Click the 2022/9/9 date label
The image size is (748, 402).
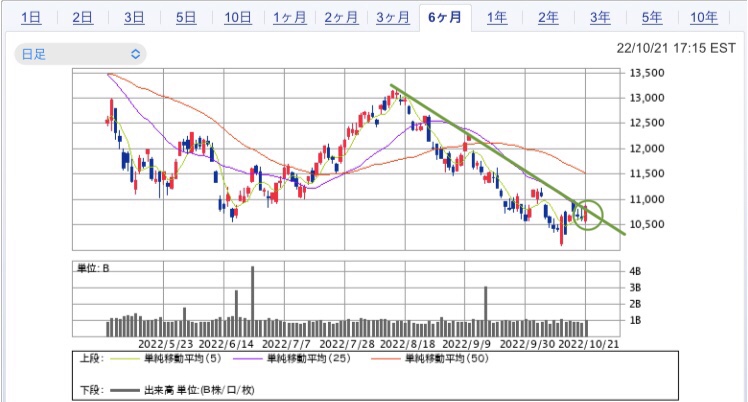pyautogui.click(x=467, y=344)
